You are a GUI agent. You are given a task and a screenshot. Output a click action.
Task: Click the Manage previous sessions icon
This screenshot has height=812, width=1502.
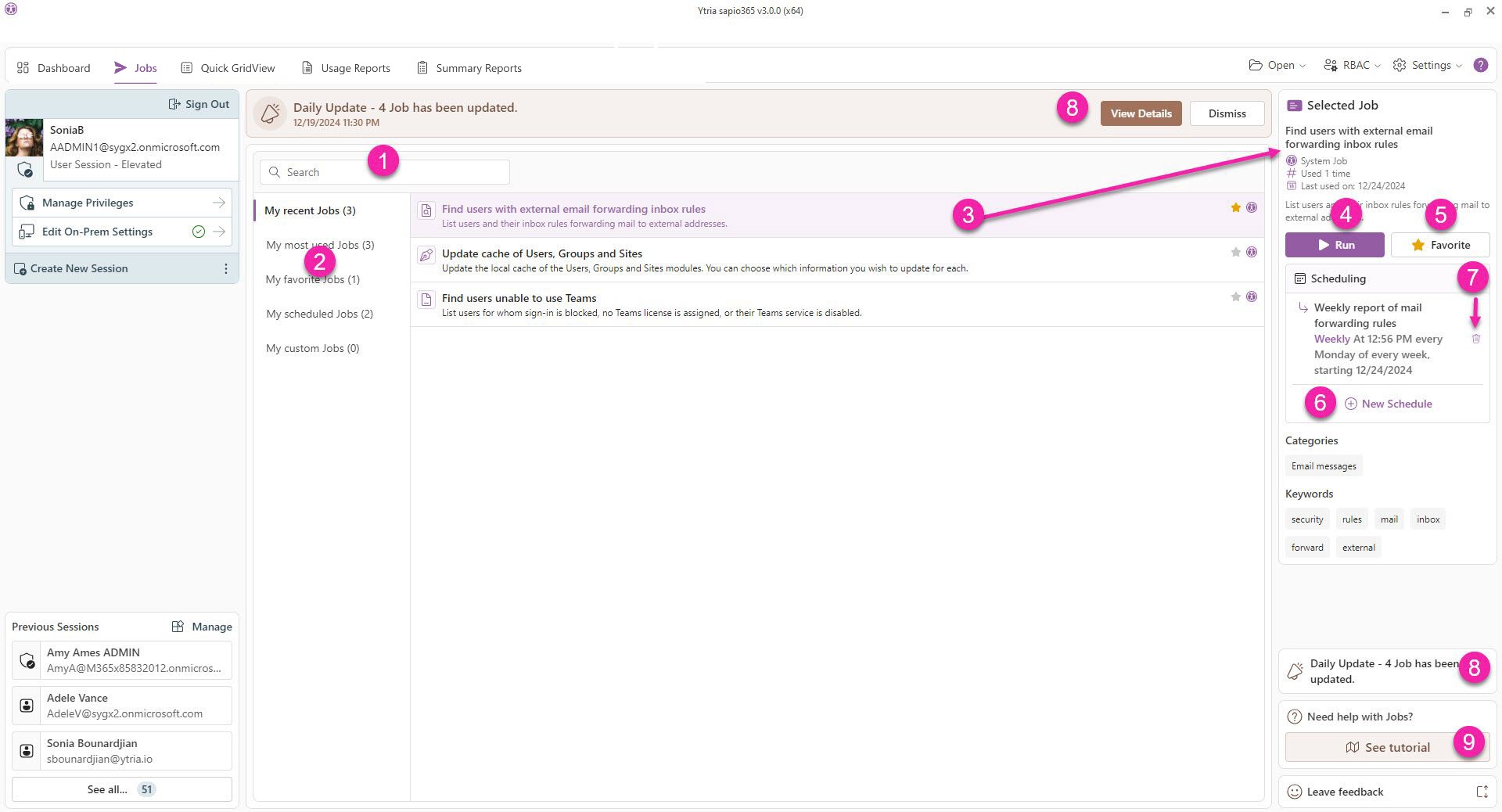[178, 627]
